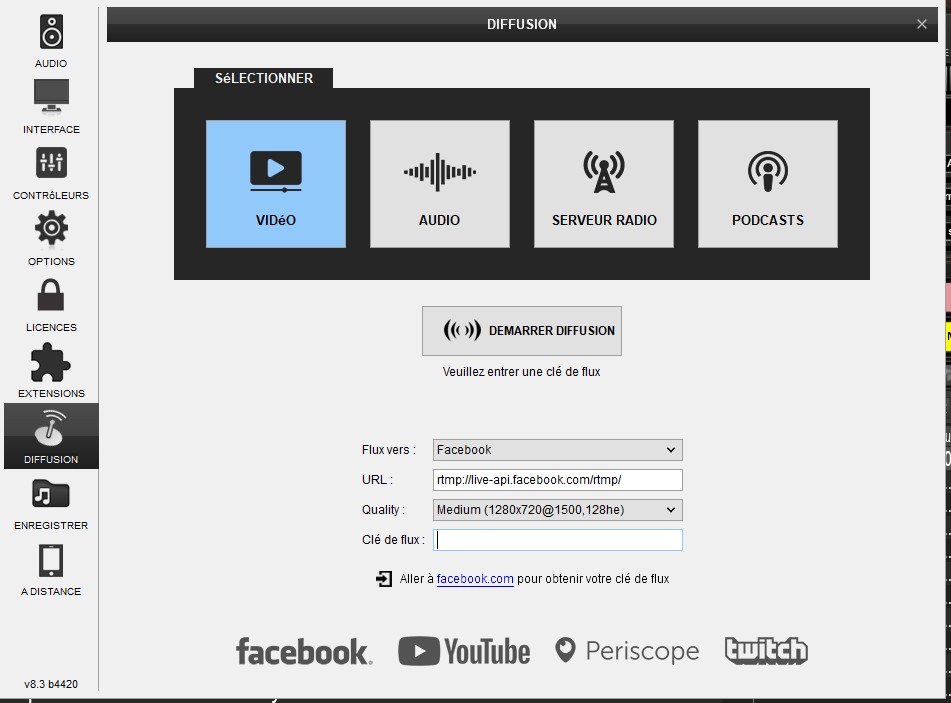Viewport: 951px width, 703px height.
Task: Click the URL rtmp input field
Action: point(558,480)
